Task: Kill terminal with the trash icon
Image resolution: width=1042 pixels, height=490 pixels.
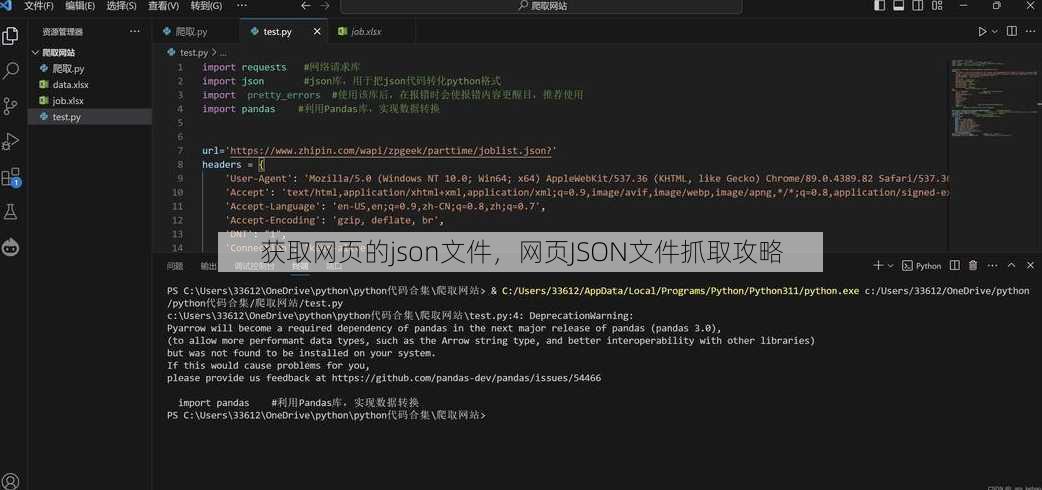Action: point(973,265)
